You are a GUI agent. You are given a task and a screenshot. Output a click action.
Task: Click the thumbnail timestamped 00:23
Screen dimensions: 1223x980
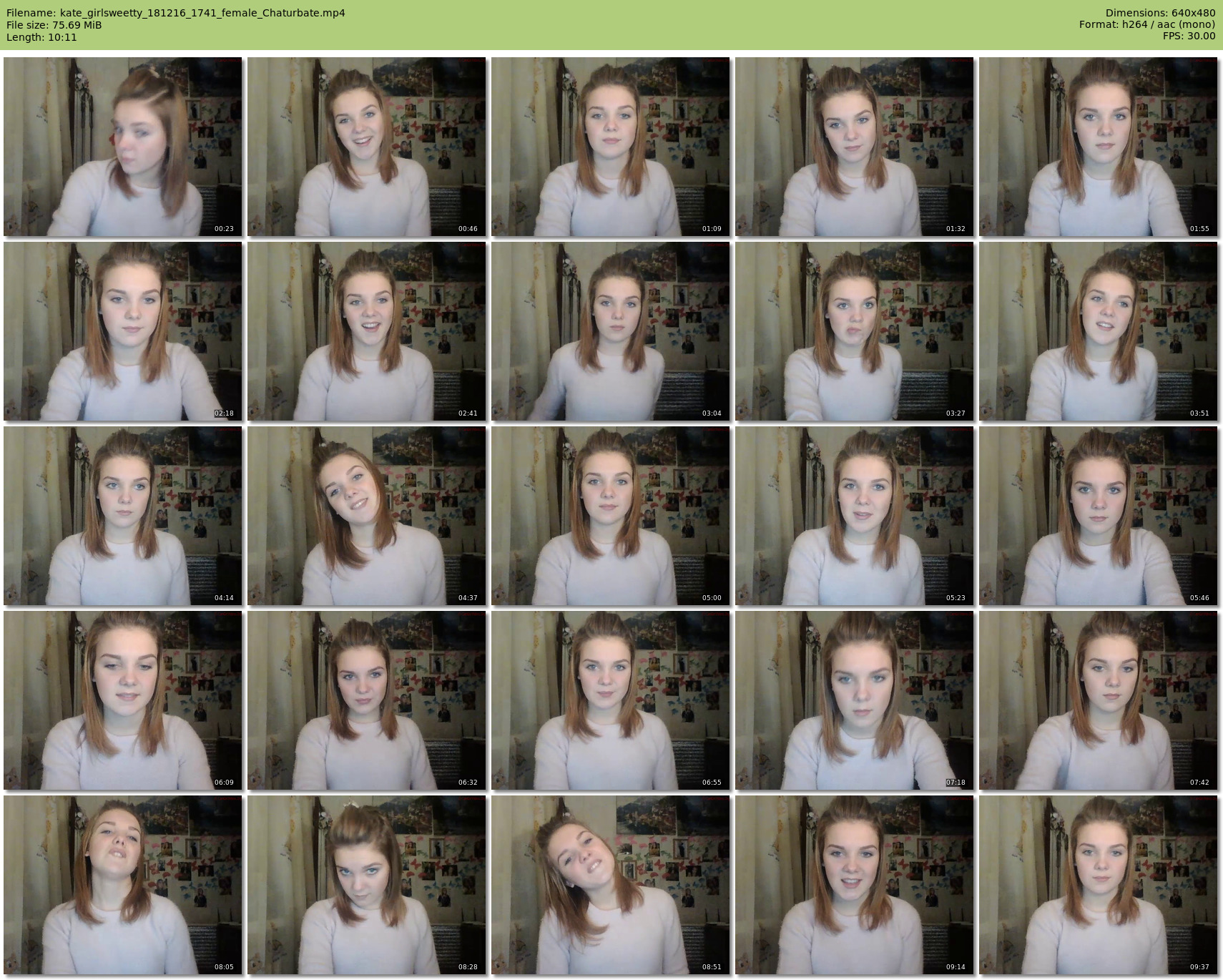click(122, 147)
